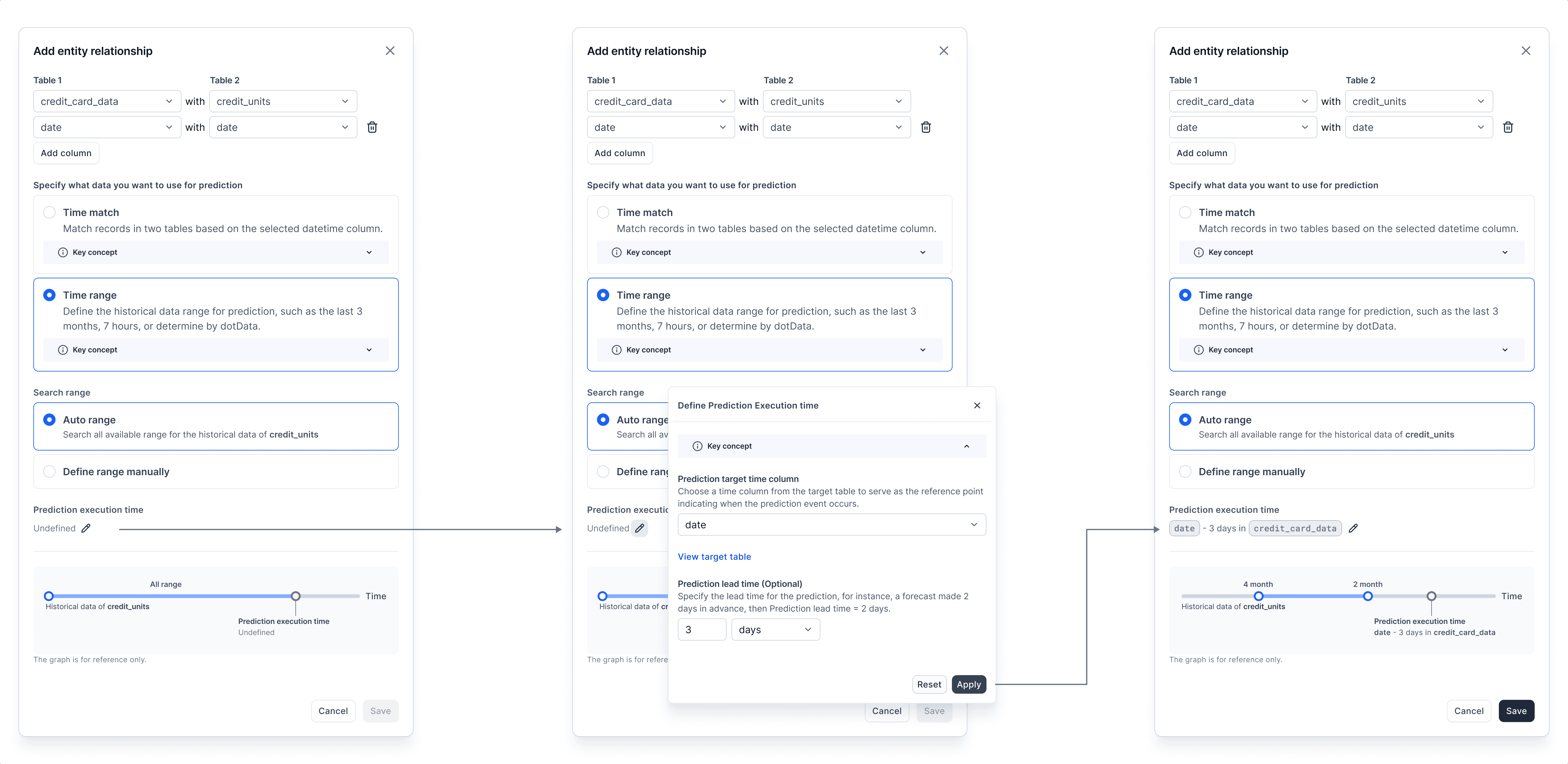The width and height of the screenshot is (1568, 764).
Task: Open the days unit dropdown
Action: click(x=775, y=629)
